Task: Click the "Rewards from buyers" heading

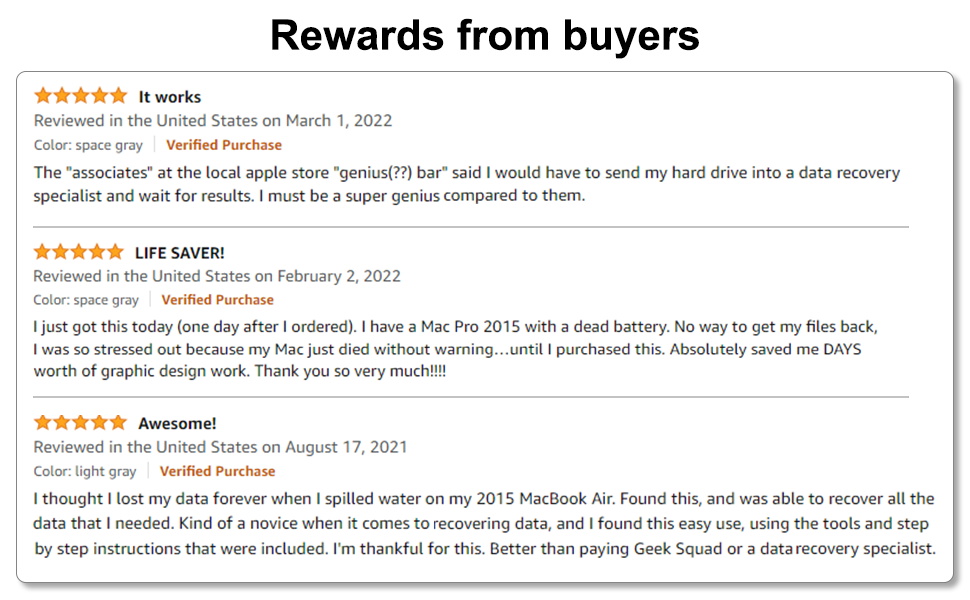Action: [485, 36]
